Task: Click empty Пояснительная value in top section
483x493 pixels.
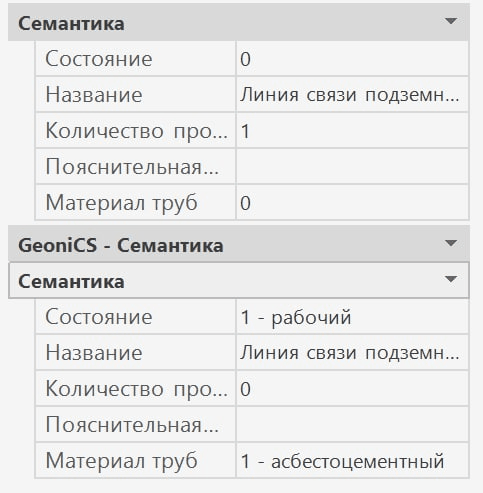Action: tap(352, 166)
